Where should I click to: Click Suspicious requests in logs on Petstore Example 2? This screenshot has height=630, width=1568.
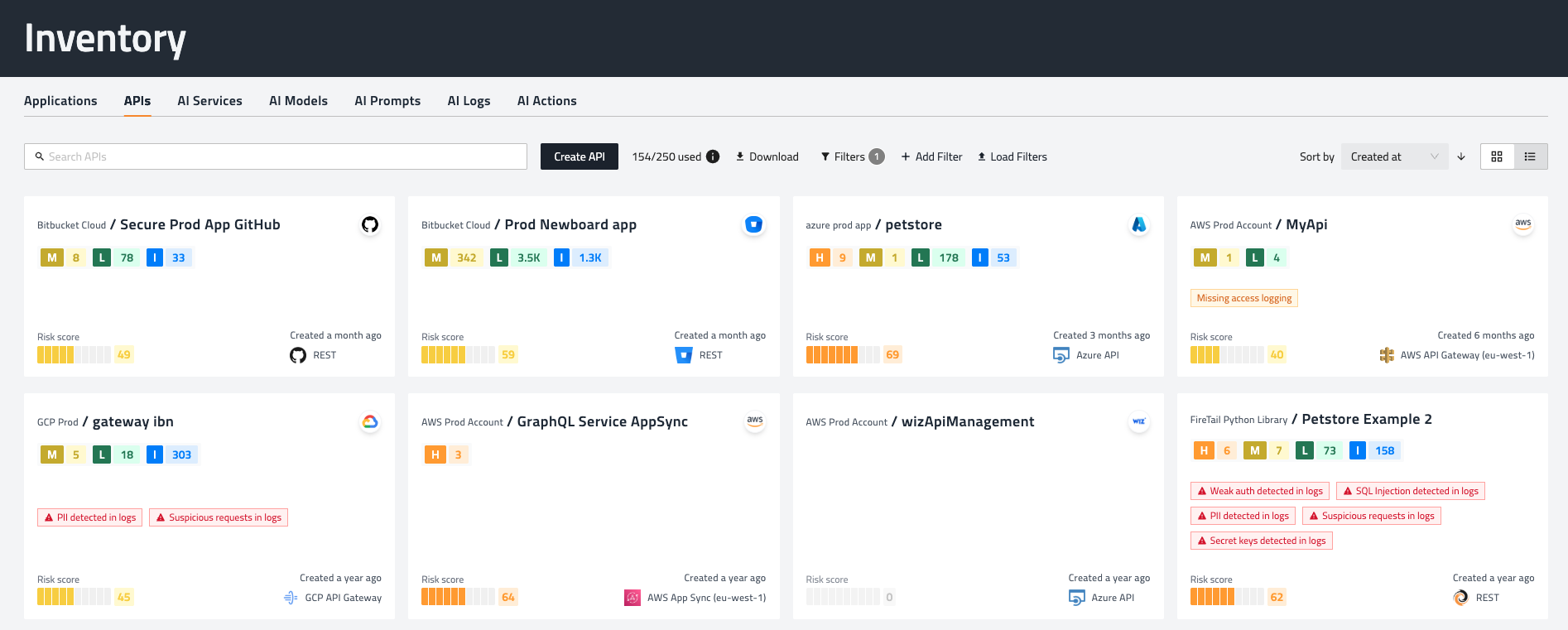(1372, 516)
